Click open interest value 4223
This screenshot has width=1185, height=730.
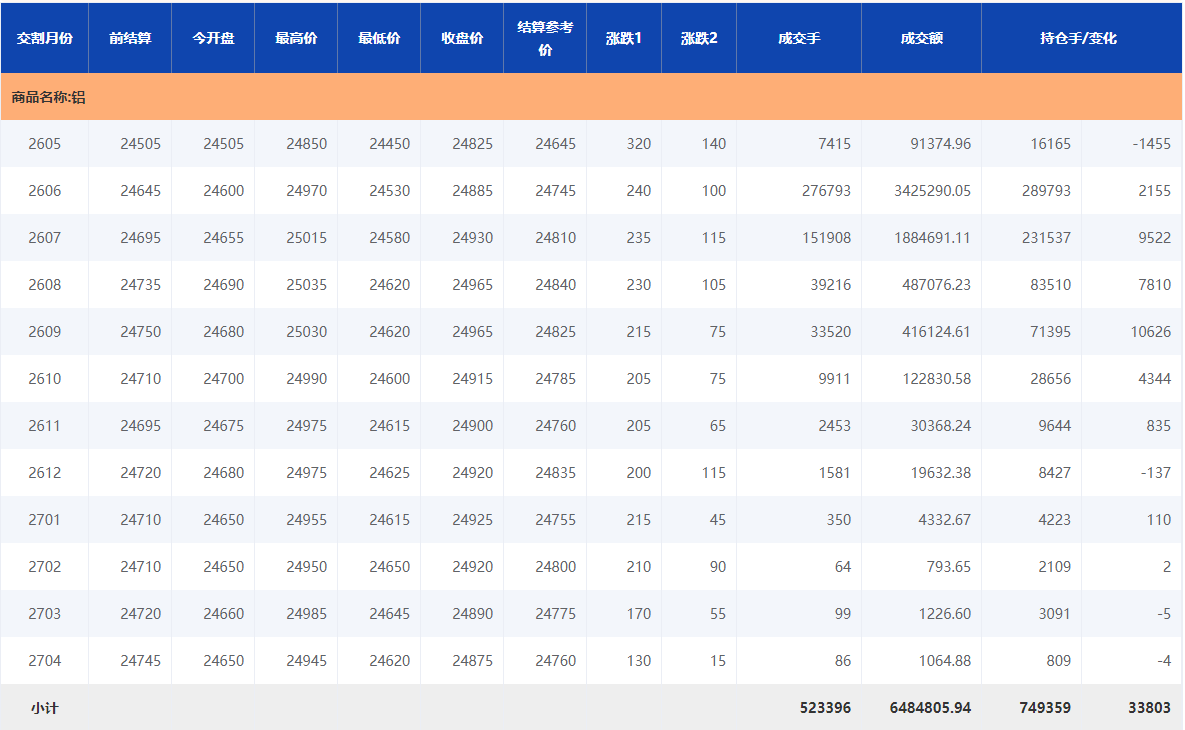[x=1054, y=519]
